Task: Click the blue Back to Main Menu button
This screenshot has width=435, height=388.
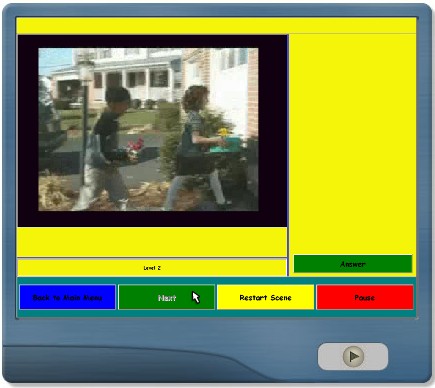Action: point(67,297)
